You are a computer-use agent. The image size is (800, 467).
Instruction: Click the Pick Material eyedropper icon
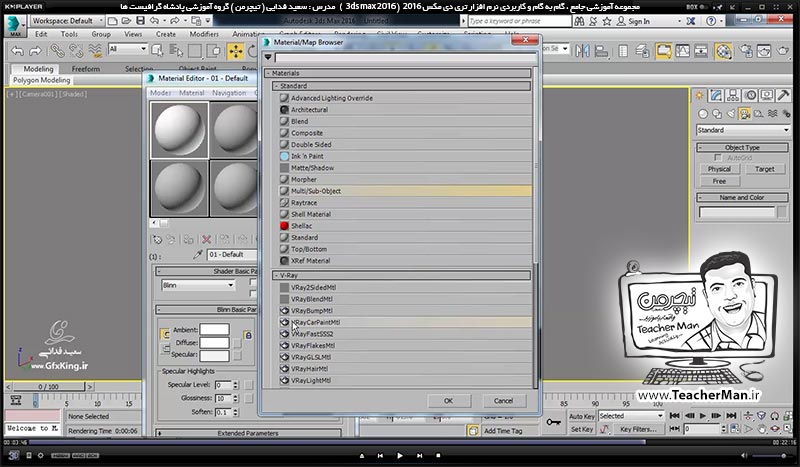[x=198, y=254]
